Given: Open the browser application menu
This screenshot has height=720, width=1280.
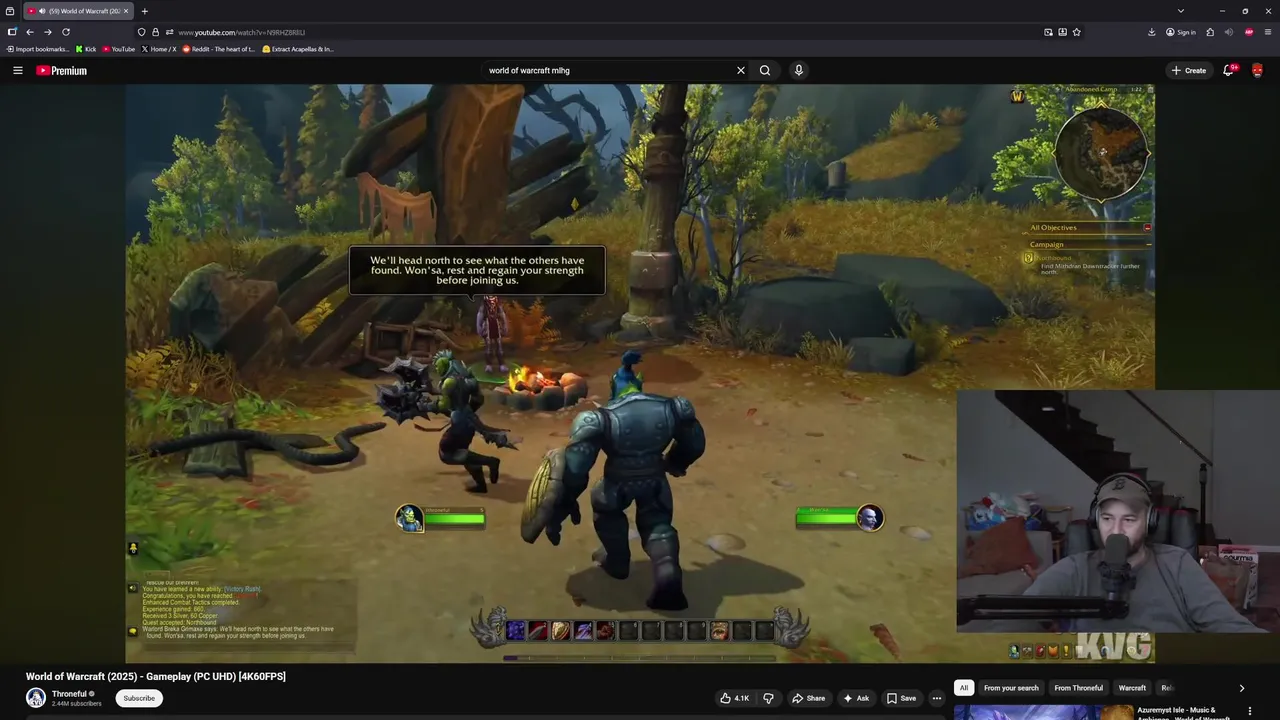Looking at the screenshot, I should (x=1268, y=32).
